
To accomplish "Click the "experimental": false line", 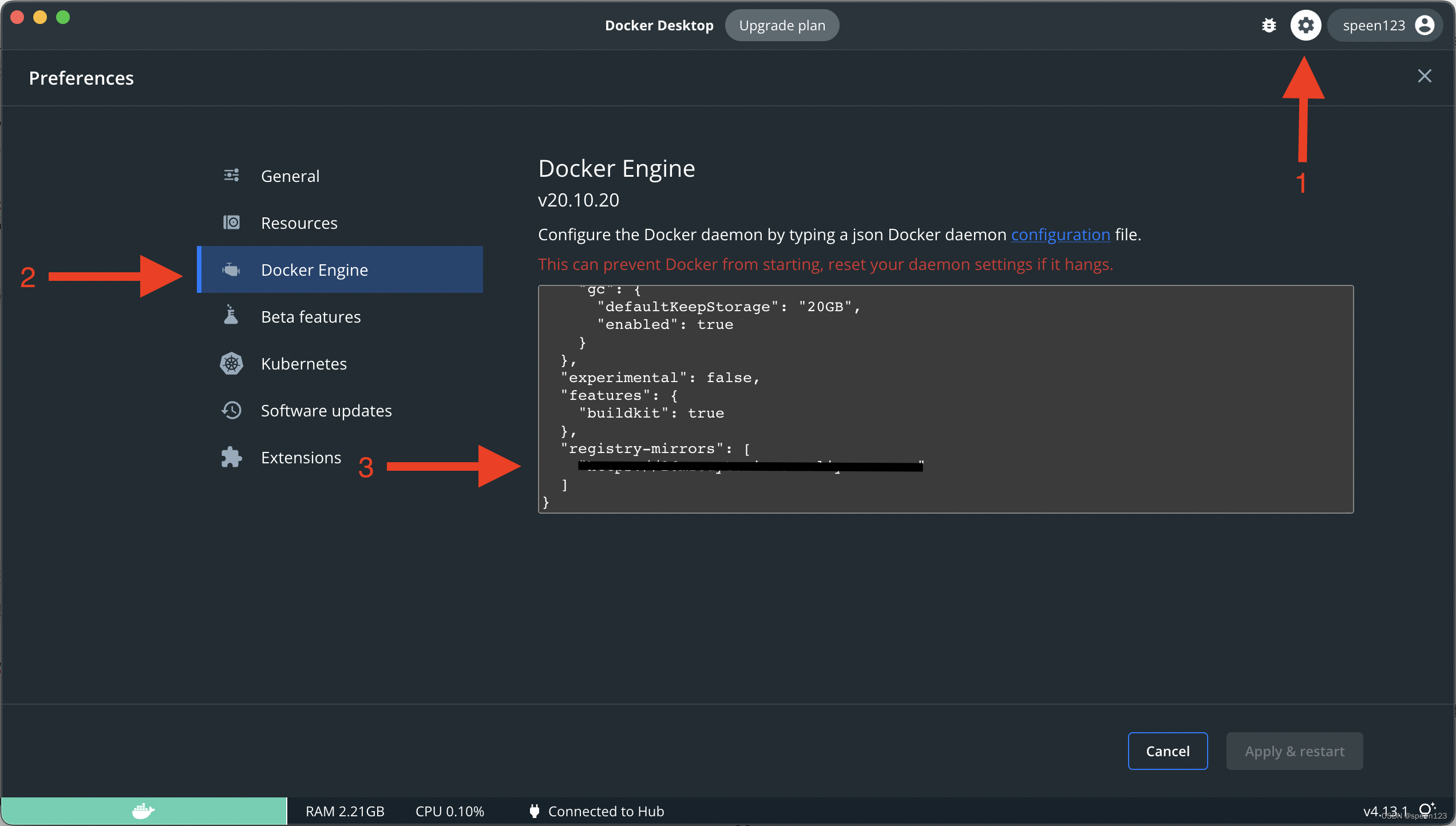I will (x=660, y=378).
